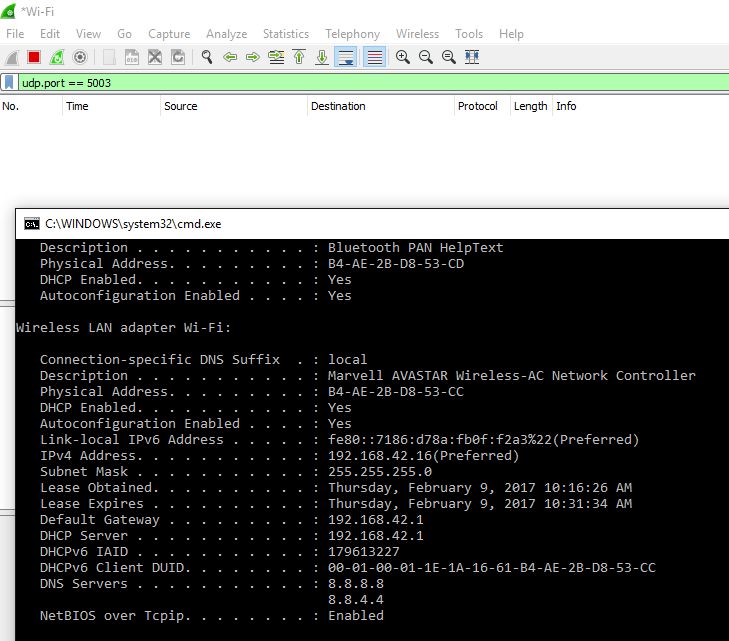This screenshot has width=729, height=641.
Task: Open the Capture menu
Action: click(x=169, y=34)
